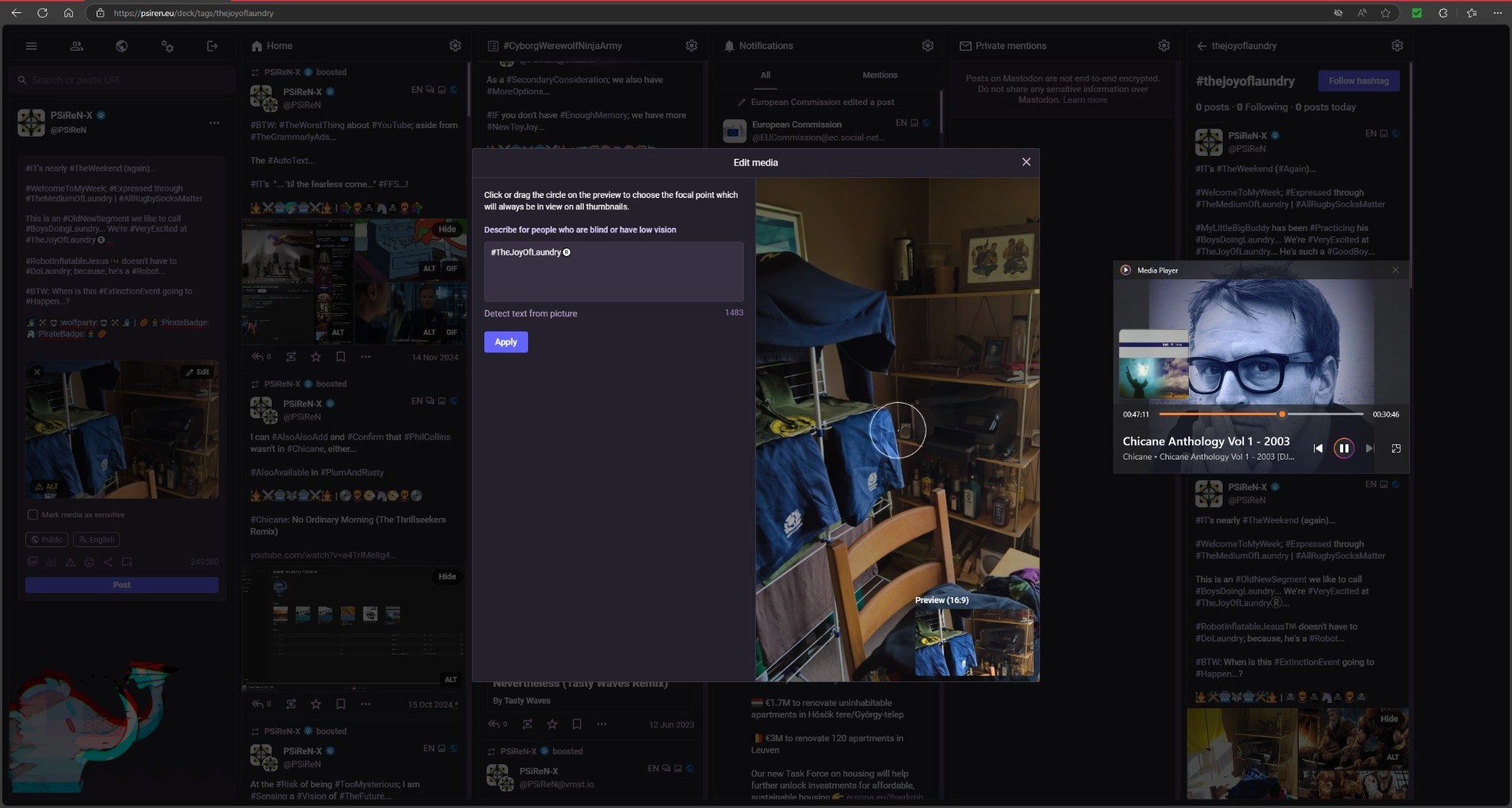Open the Public visibility dropdown
Viewport: 1512px width, 808px height.
(47, 539)
